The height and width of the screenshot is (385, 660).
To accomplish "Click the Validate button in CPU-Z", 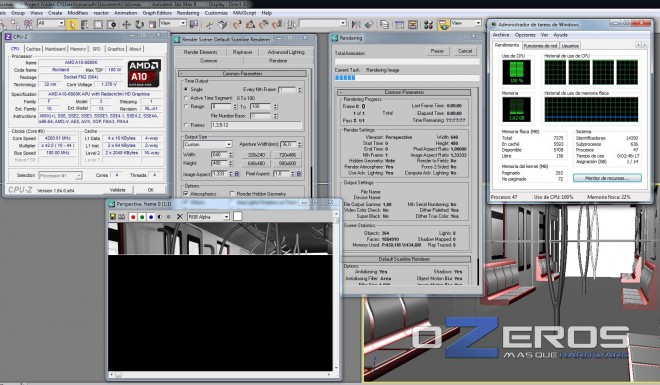I will (x=117, y=190).
